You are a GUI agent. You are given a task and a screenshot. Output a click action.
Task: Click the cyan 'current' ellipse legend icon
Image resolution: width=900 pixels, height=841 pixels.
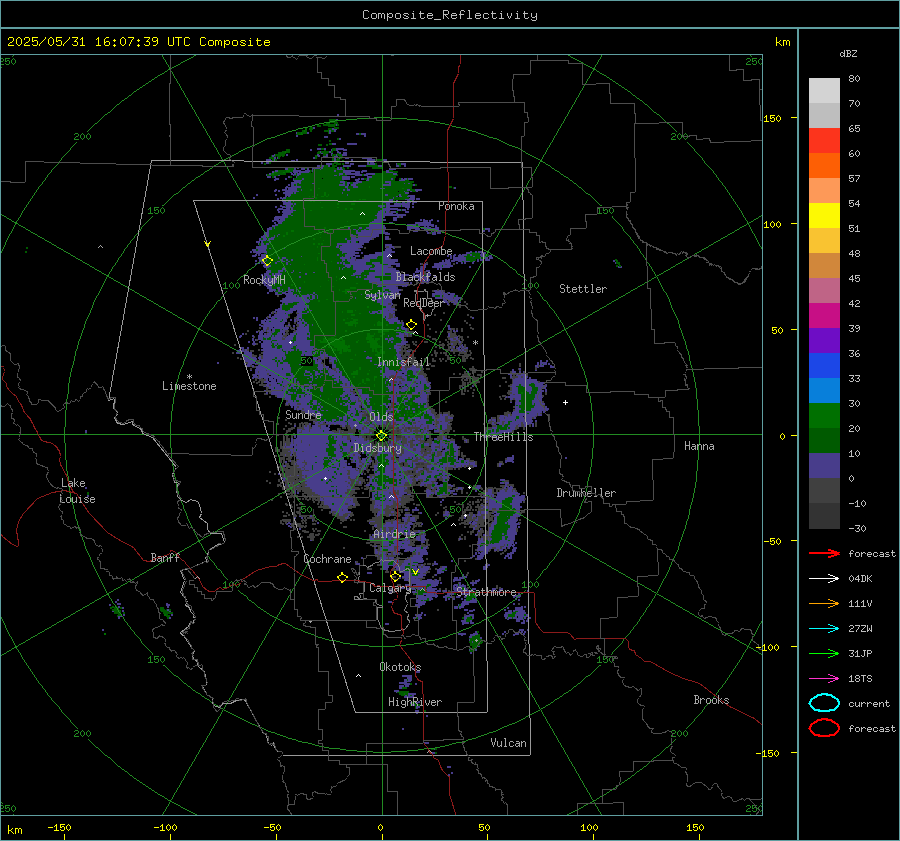[824, 703]
